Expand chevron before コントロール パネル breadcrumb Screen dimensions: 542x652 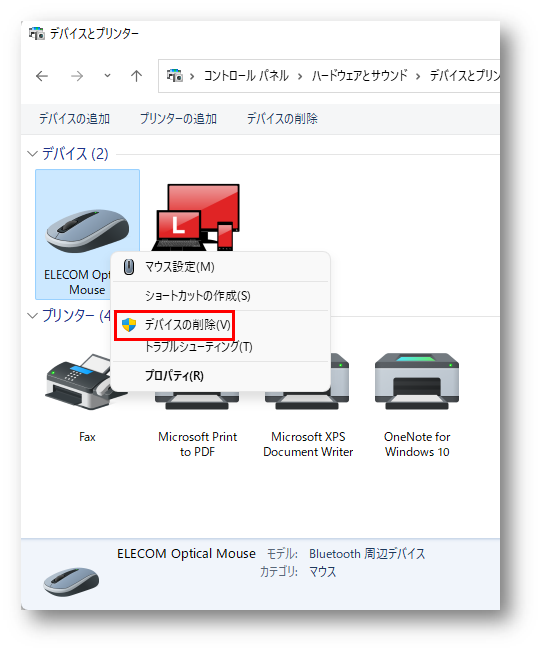click(192, 76)
